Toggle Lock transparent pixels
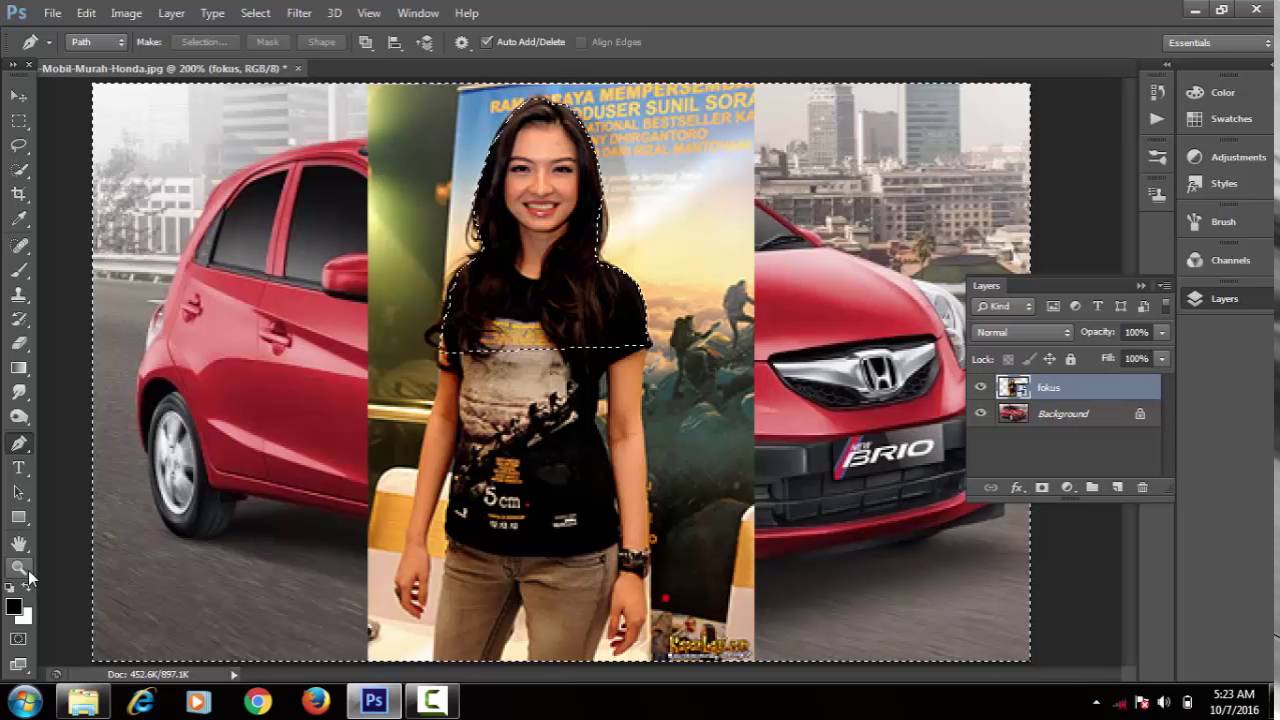The height and width of the screenshot is (720, 1280). 1008,359
